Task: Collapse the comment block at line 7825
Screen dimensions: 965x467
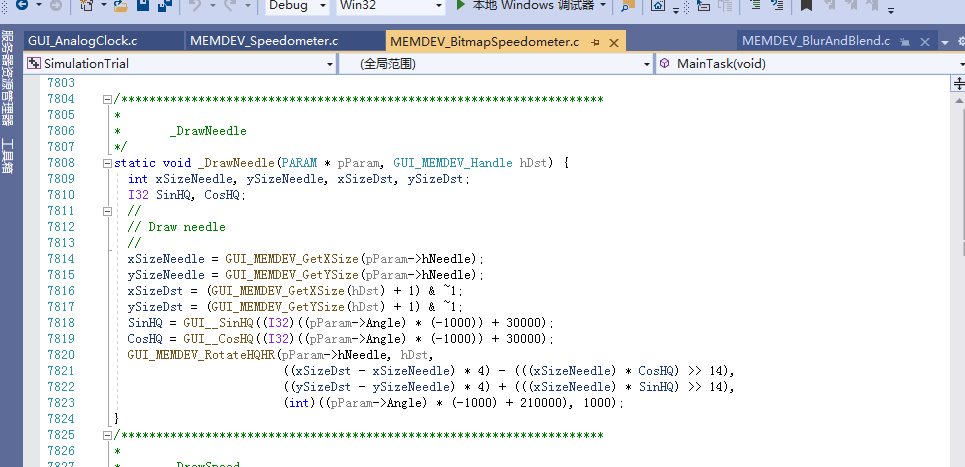Action: [x=107, y=435]
